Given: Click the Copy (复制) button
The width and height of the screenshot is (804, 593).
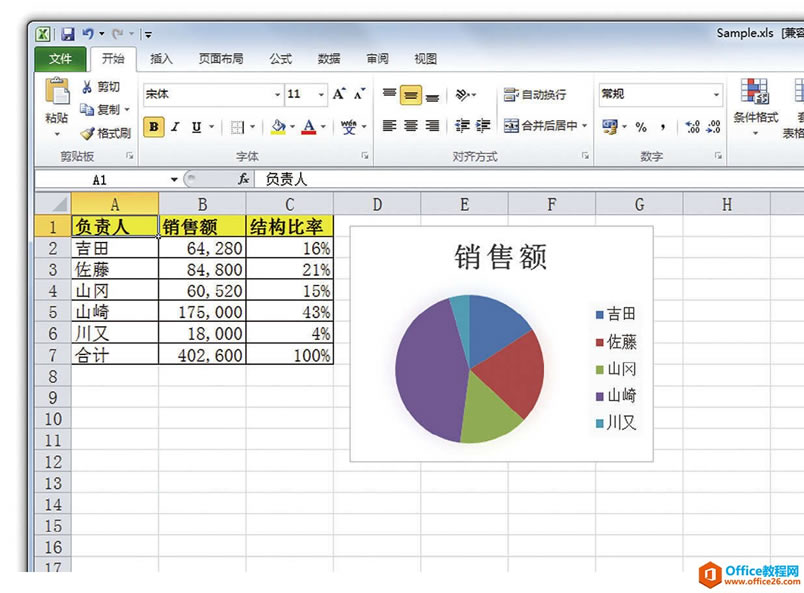Looking at the screenshot, I should [100, 109].
